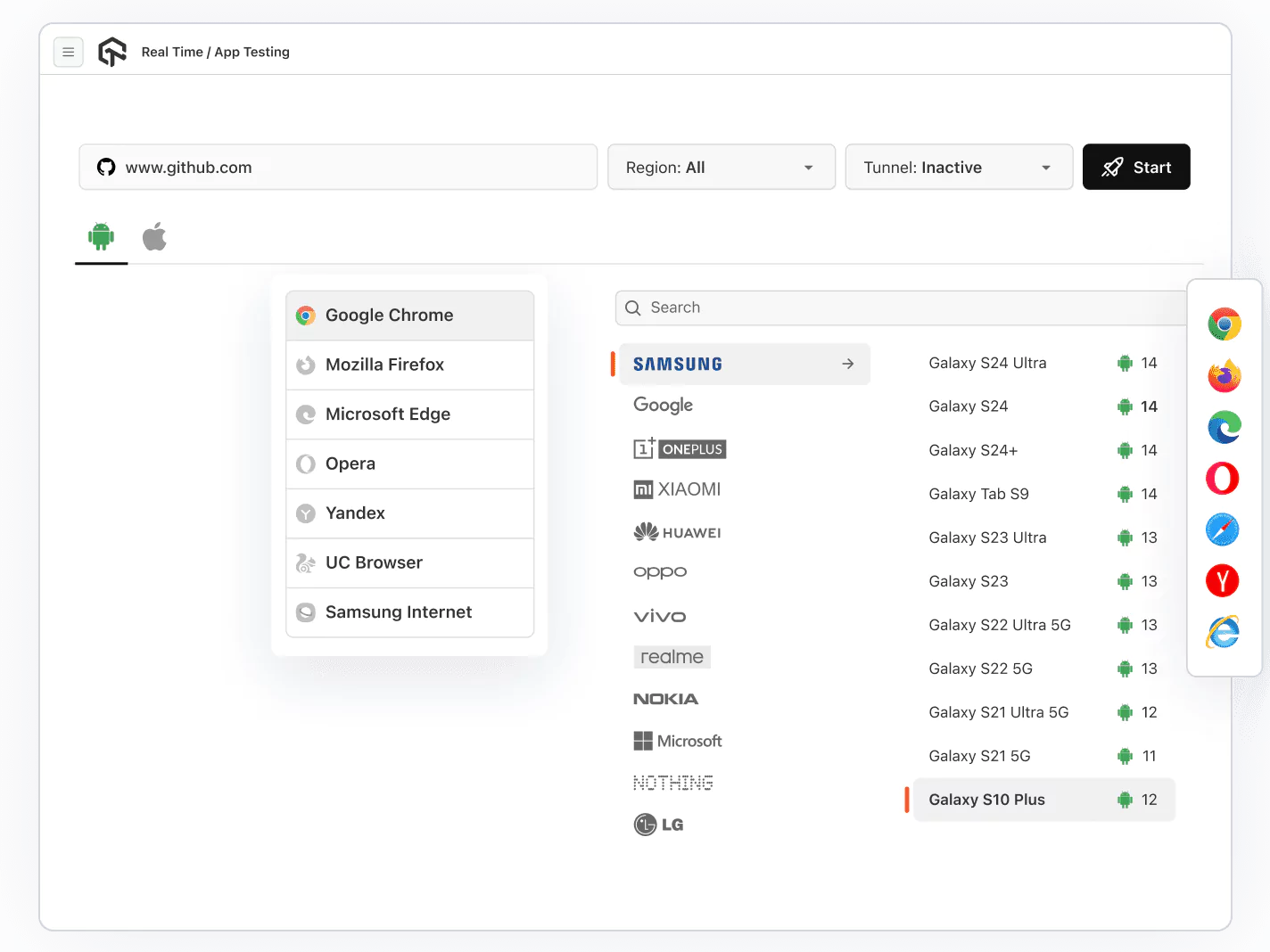1270x952 pixels.
Task: Select the Xiaomi brand logo
Action: (677, 489)
